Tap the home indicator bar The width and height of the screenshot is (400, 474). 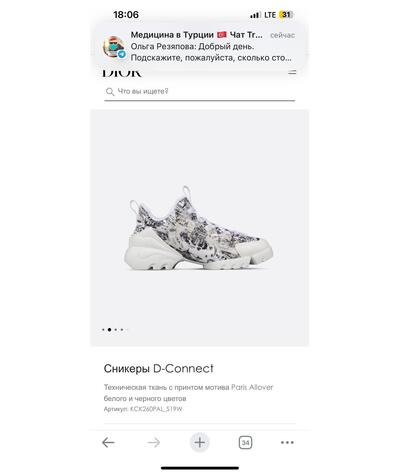coord(200,468)
